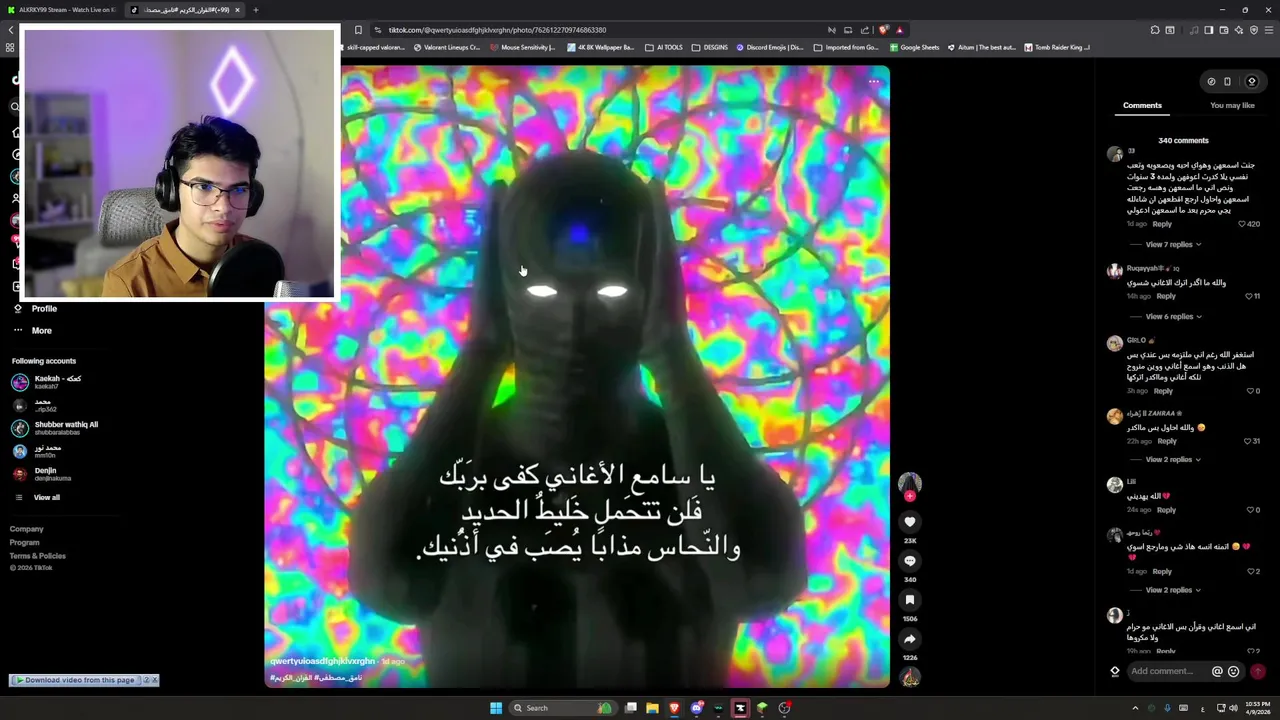
Task: Reply to GIRLO's comment
Action: 1163,391
